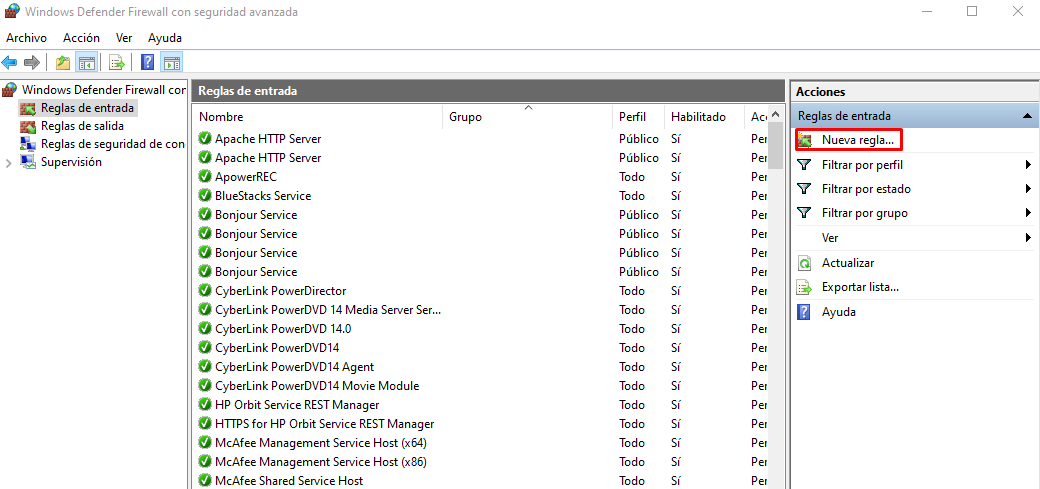Click the firewall icon in the title bar
Image resolution: width=1040 pixels, height=489 pixels.
point(11,11)
